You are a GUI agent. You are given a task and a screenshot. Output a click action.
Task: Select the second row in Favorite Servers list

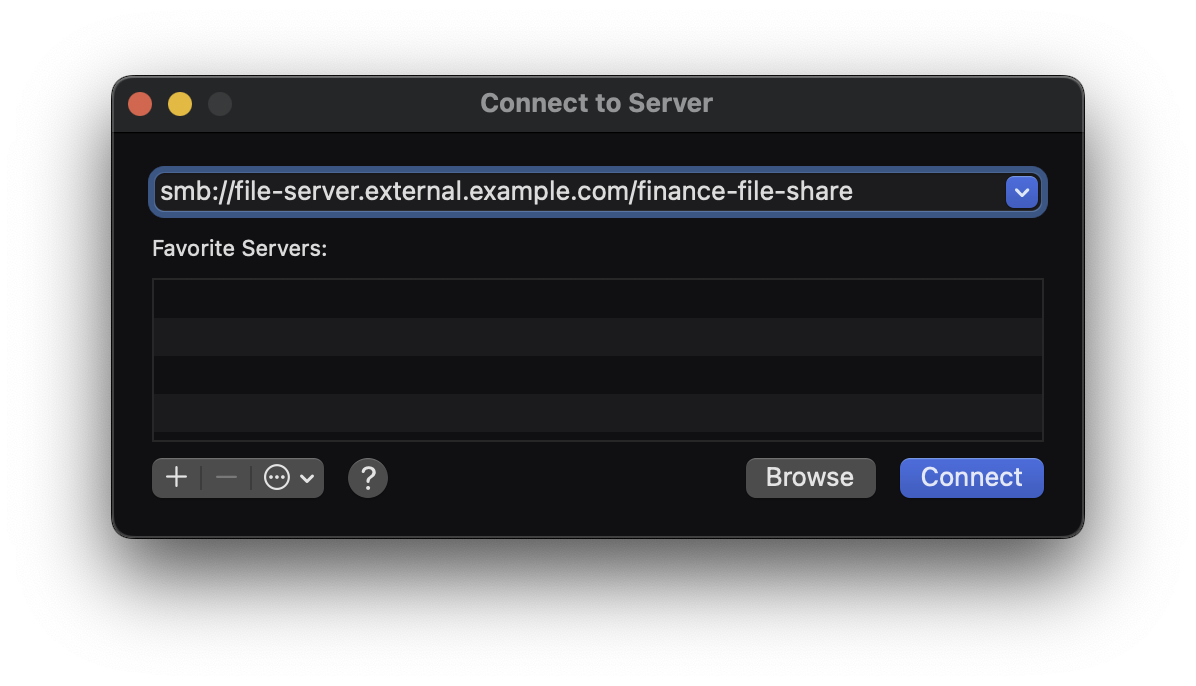597,337
